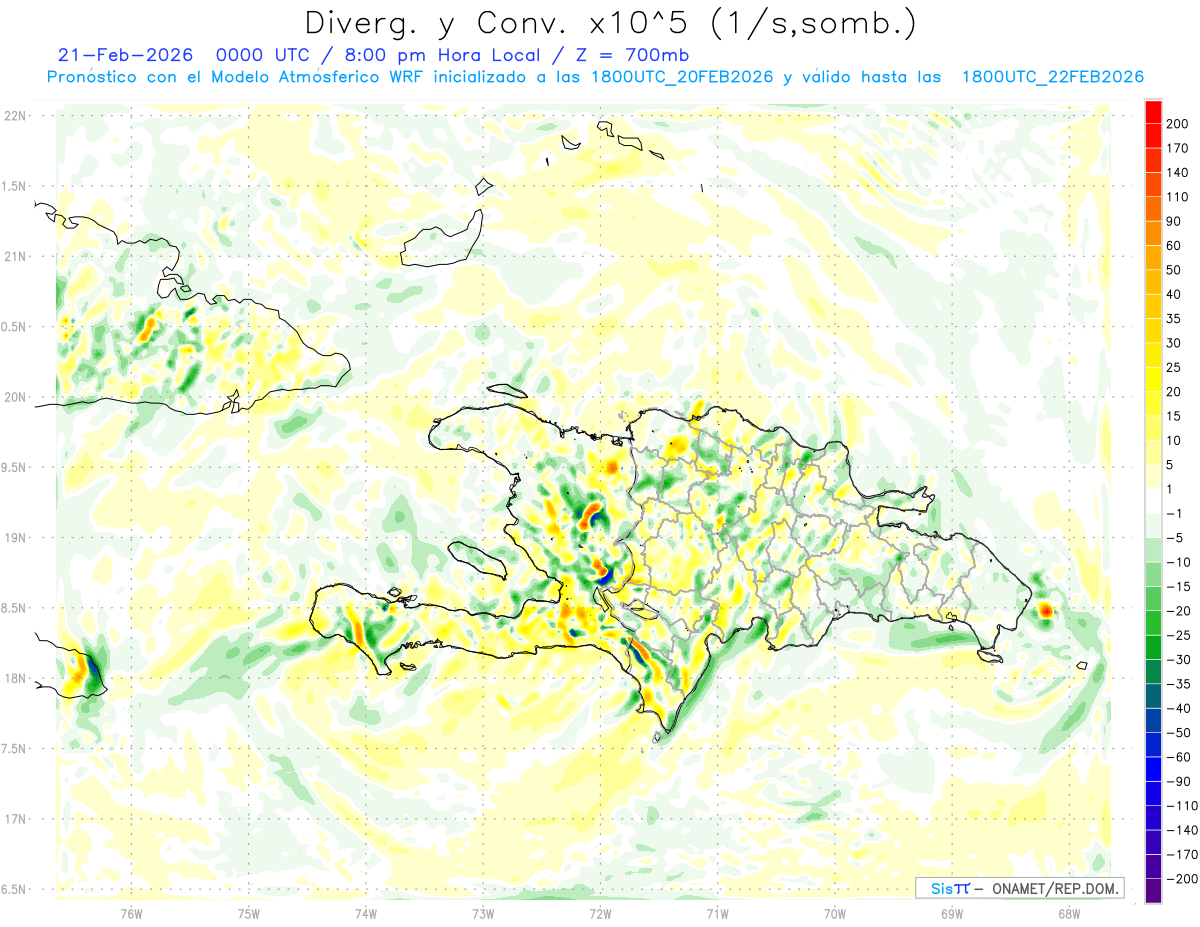Click the "-50" color scale value
Viewport: 1200px width, 927px height.
click(1178, 733)
